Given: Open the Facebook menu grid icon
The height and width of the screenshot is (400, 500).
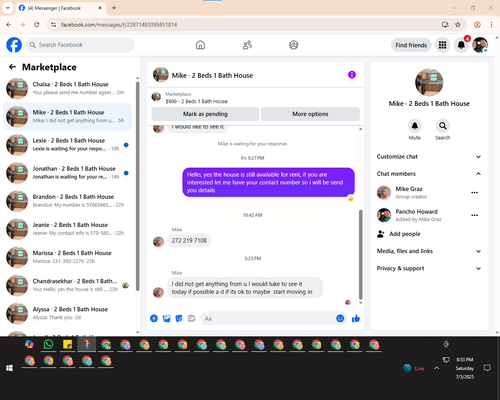Looking at the screenshot, I should click(442, 45).
